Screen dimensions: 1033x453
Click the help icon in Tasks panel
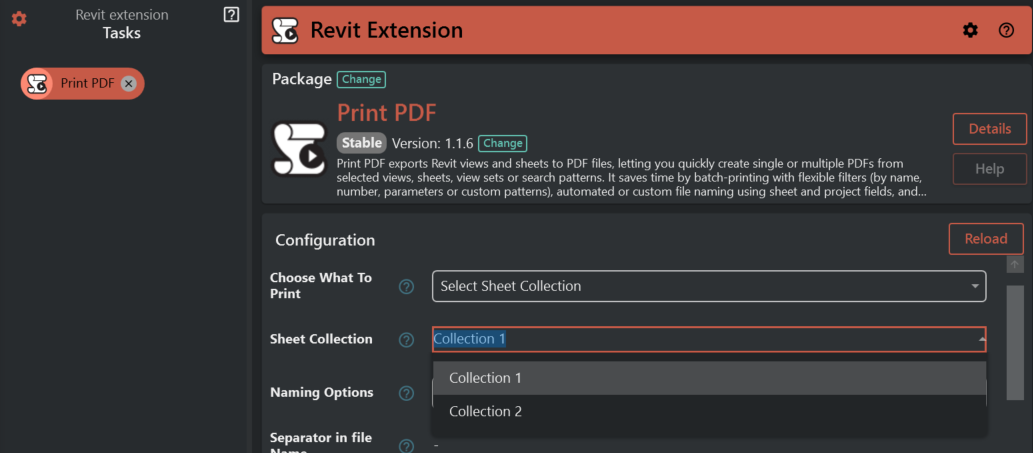click(232, 15)
